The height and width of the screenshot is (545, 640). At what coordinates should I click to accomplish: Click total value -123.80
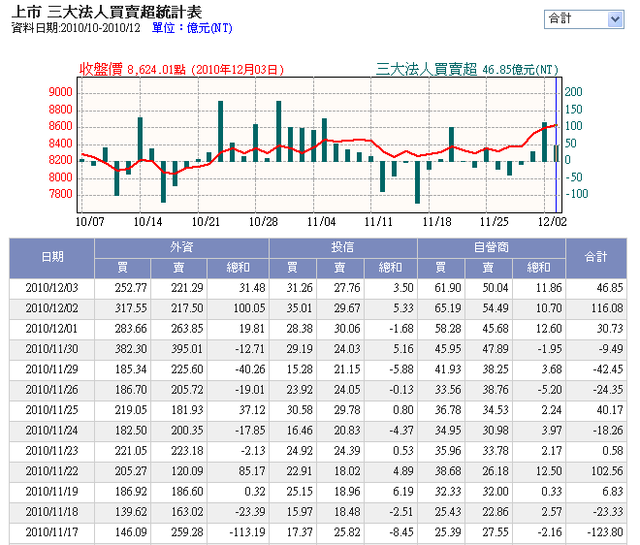click(605, 533)
